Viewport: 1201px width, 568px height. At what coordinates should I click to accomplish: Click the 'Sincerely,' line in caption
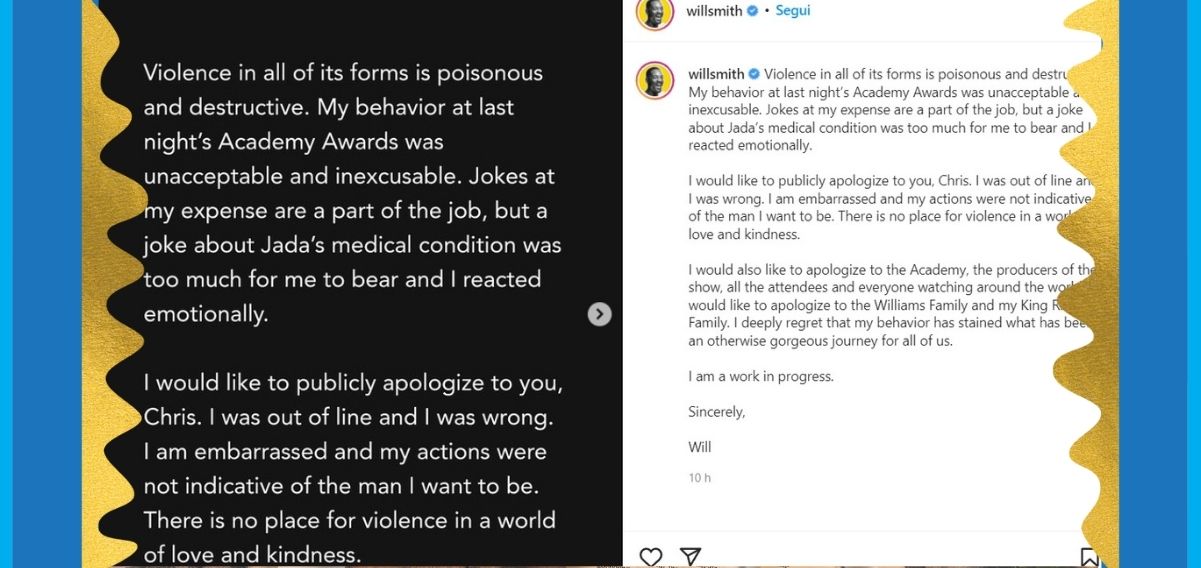[716, 412]
